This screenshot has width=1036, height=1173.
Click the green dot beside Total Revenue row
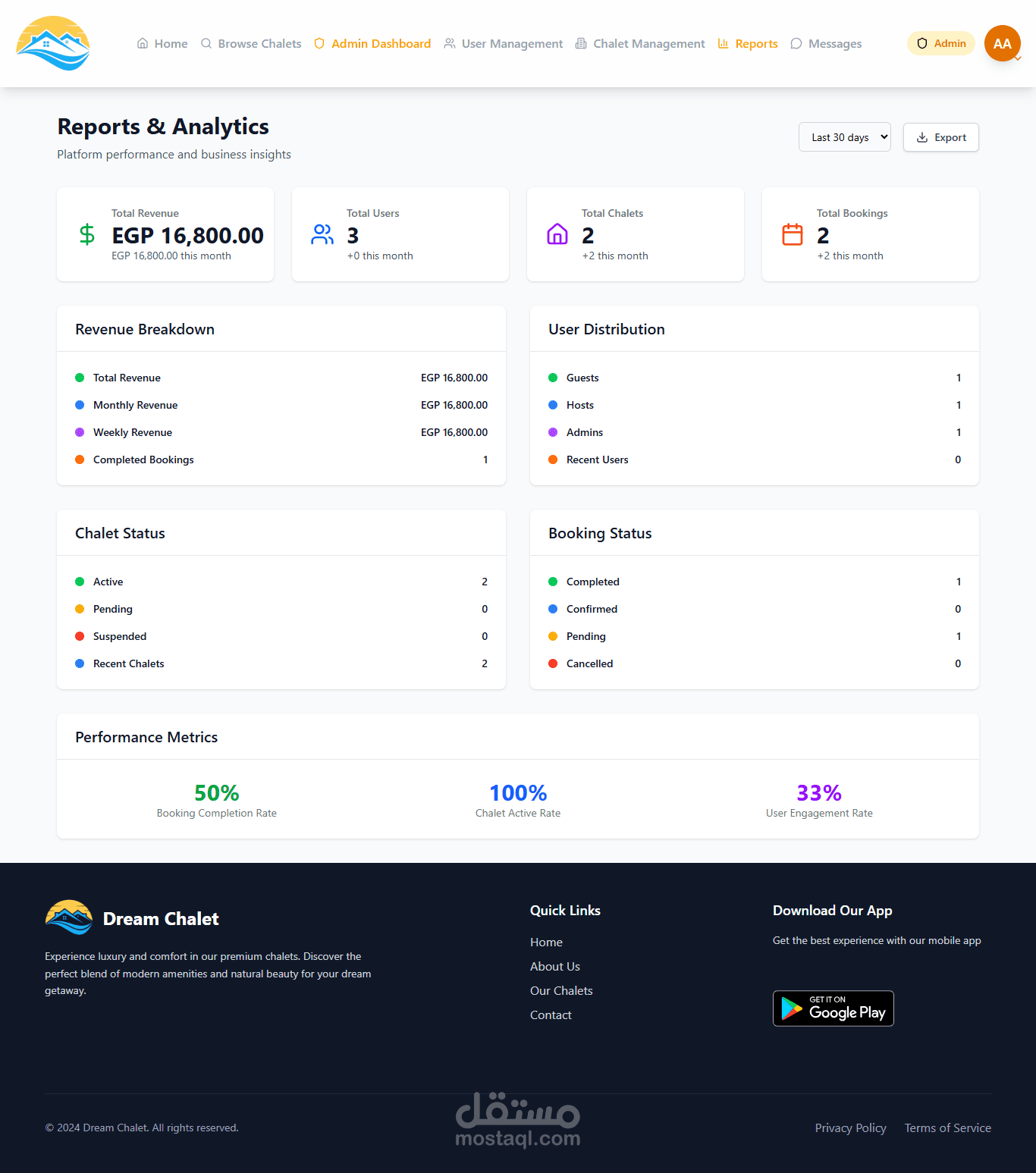coord(80,378)
